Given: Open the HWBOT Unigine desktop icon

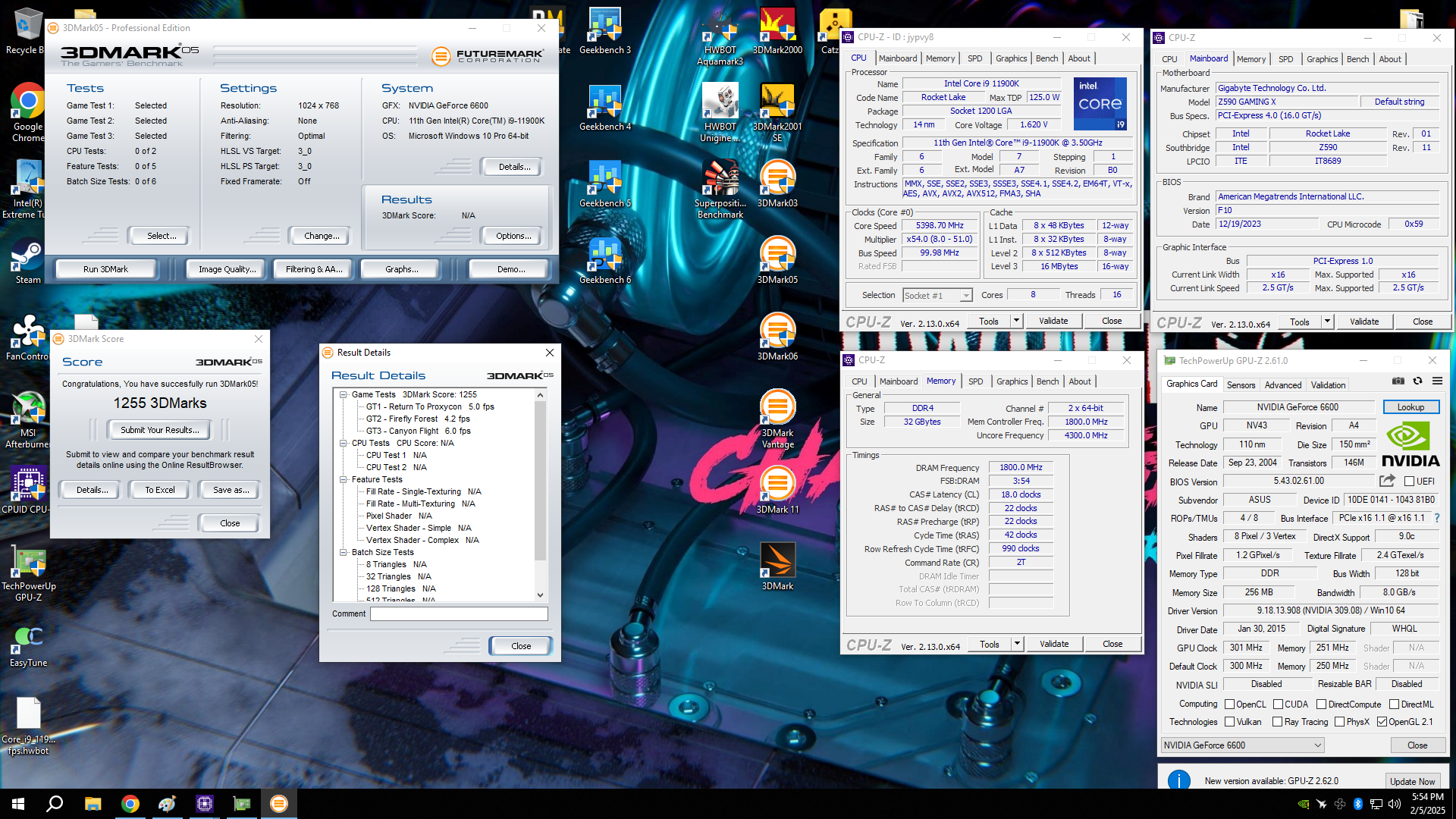Looking at the screenshot, I should click(x=720, y=113).
